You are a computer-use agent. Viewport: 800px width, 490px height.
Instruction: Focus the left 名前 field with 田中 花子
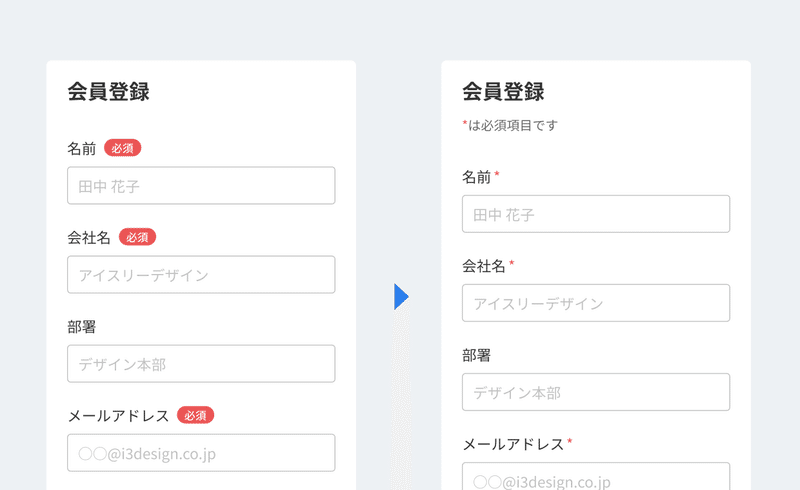tap(201, 185)
